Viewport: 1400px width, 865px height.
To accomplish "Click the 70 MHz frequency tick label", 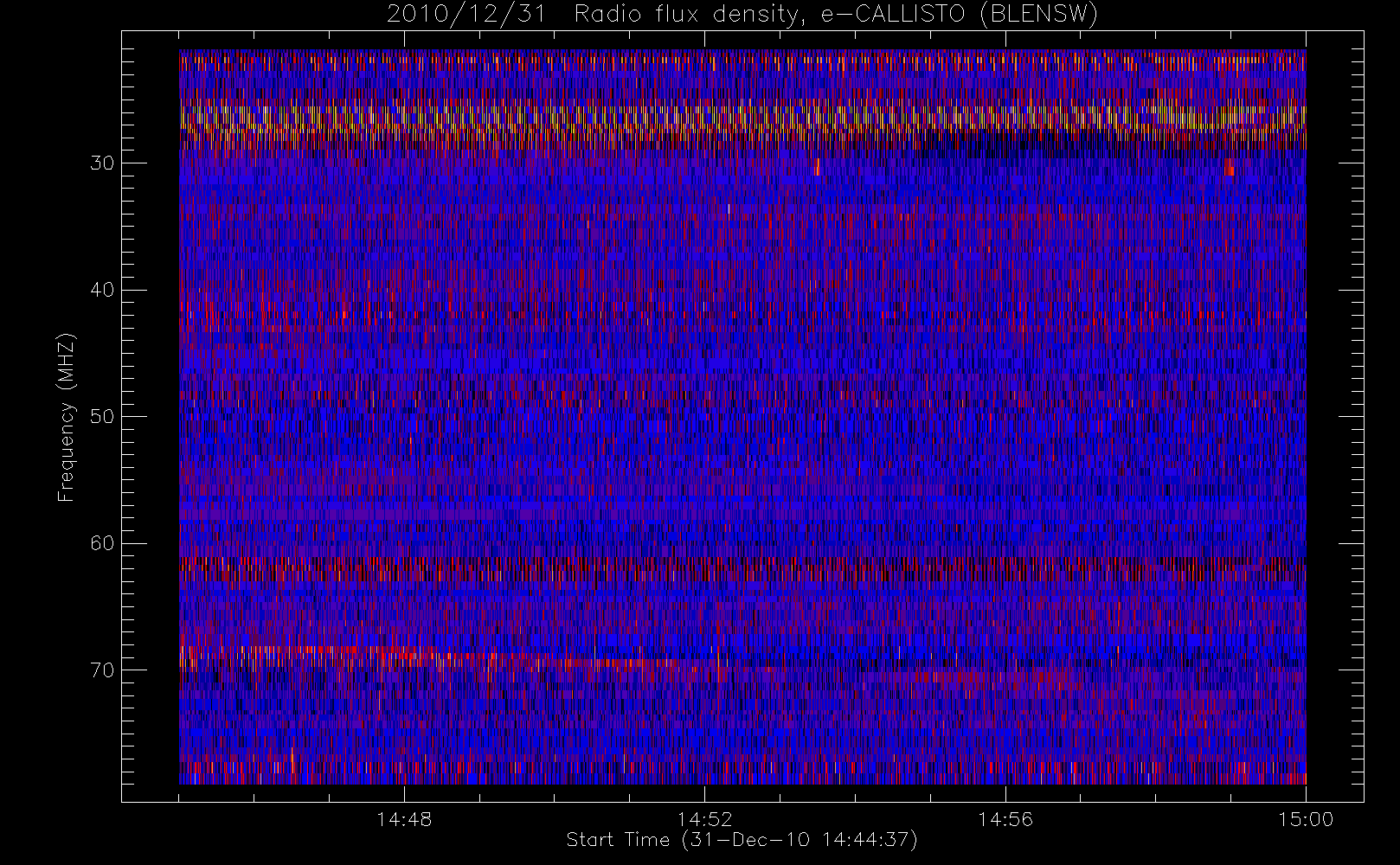I will pyautogui.click(x=102, y=670).
